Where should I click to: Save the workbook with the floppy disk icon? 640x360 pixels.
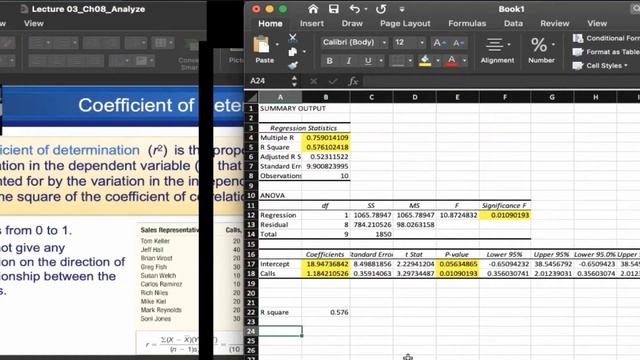click(334, 9)
